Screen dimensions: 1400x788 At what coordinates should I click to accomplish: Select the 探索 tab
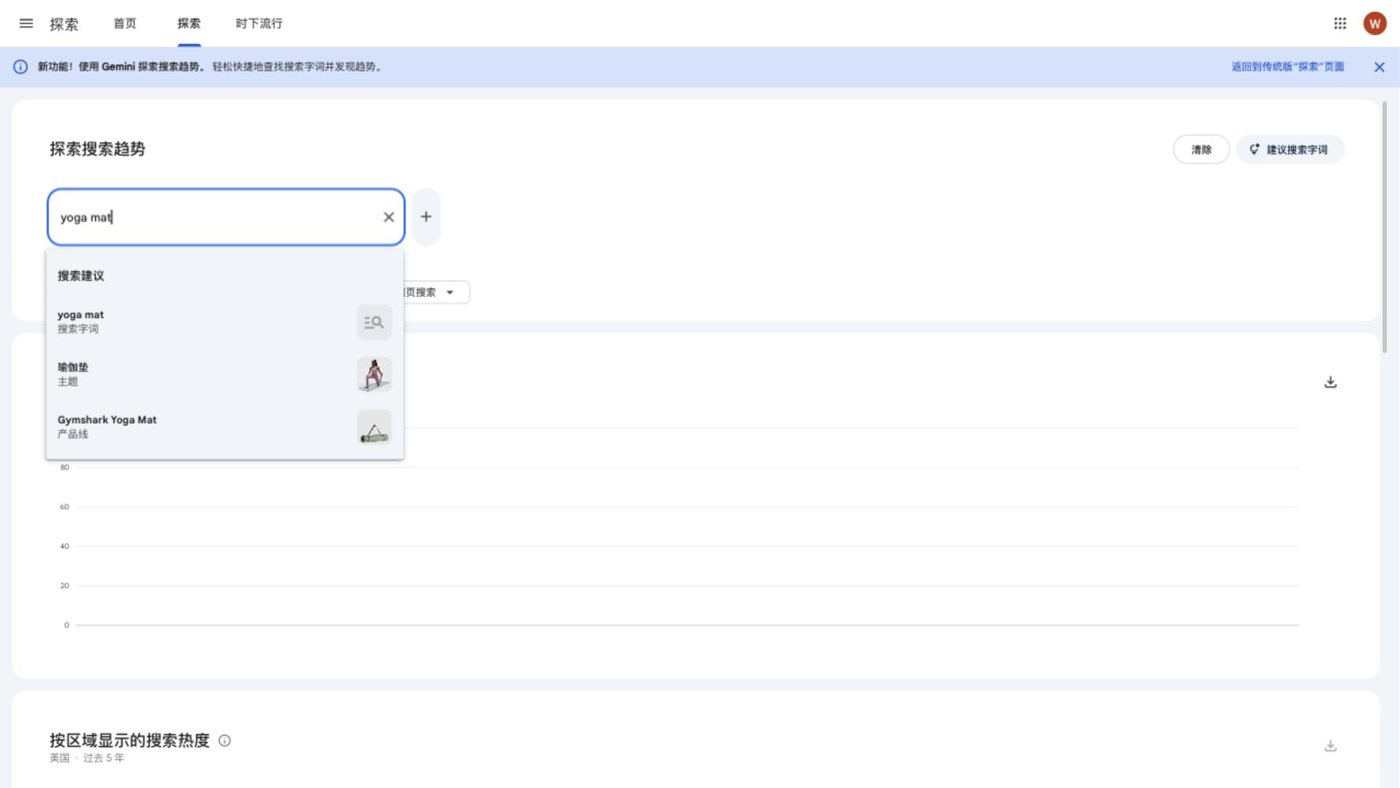(x=189, y=23)
